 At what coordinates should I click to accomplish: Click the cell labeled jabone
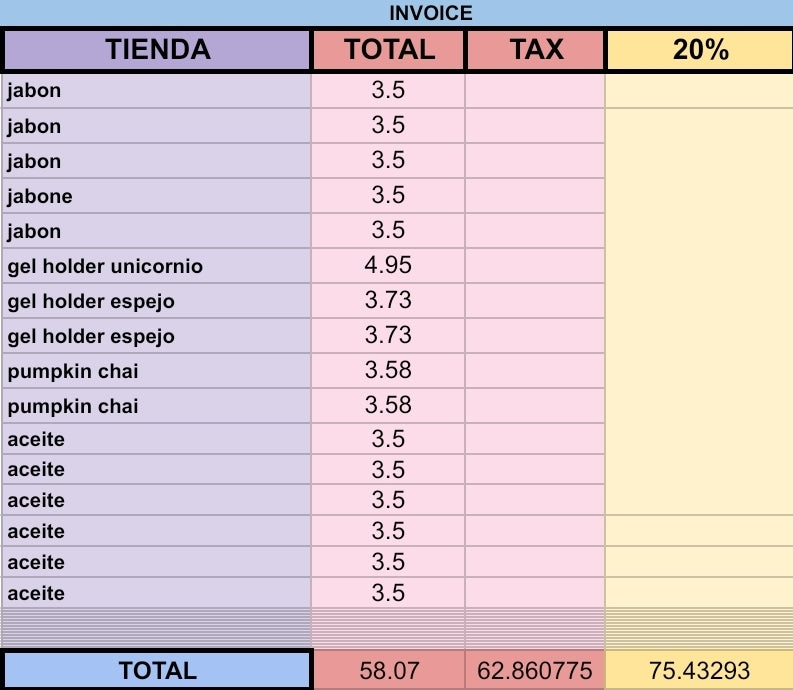point(157,196)
